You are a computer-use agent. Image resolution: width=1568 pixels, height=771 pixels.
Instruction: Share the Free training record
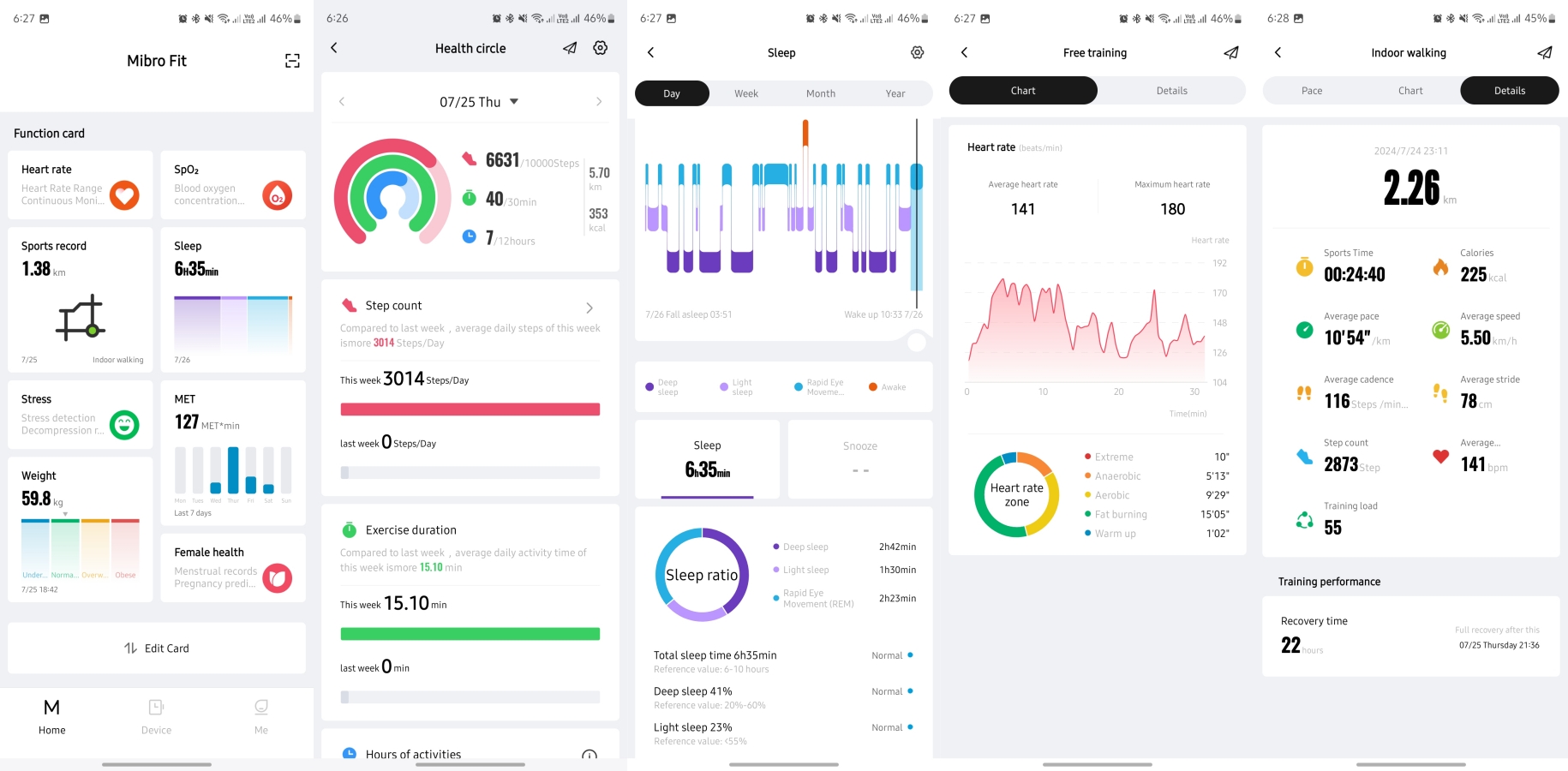tap(1231, 52)
